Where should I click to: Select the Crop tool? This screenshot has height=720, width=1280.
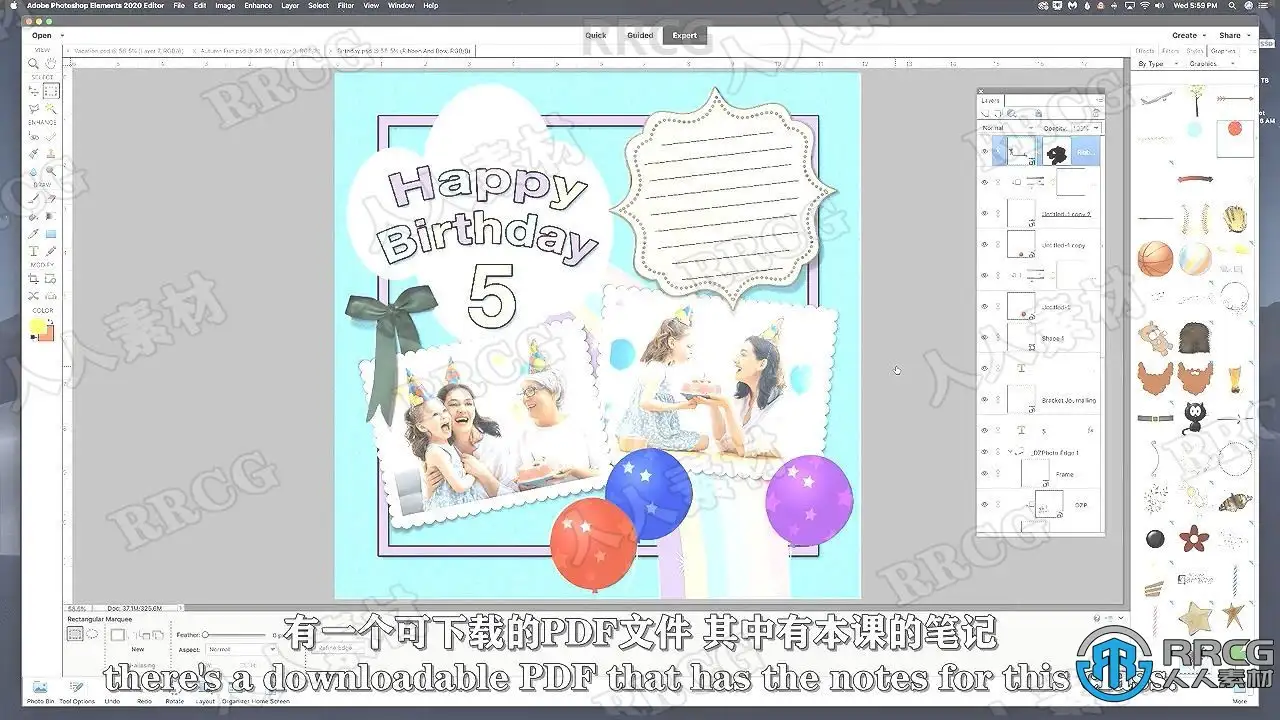(x=33, y=278)
